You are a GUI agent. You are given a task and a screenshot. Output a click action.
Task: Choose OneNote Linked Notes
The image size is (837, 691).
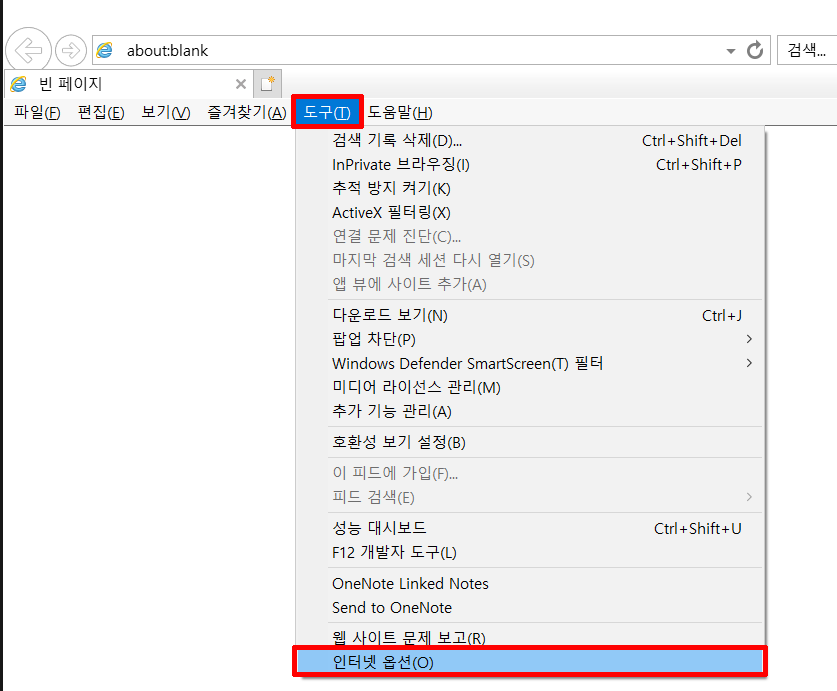[531, 584]
